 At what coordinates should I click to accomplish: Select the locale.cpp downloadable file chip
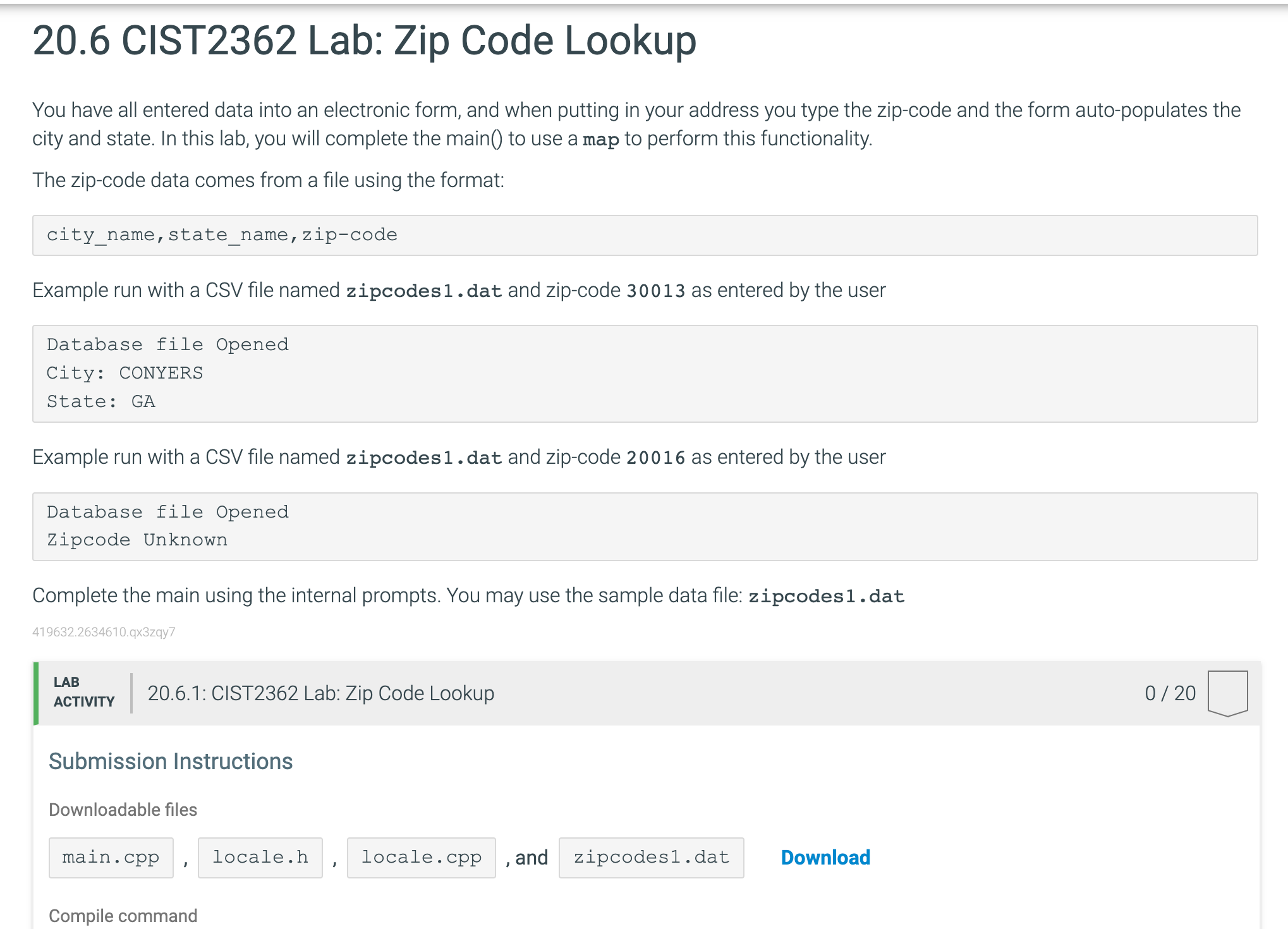421,857
